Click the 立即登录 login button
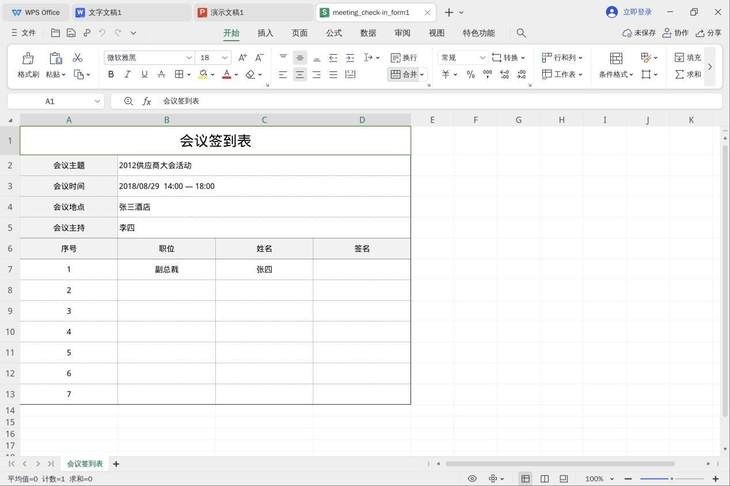Screen dimensions: 730x486 tap(632, 12)
